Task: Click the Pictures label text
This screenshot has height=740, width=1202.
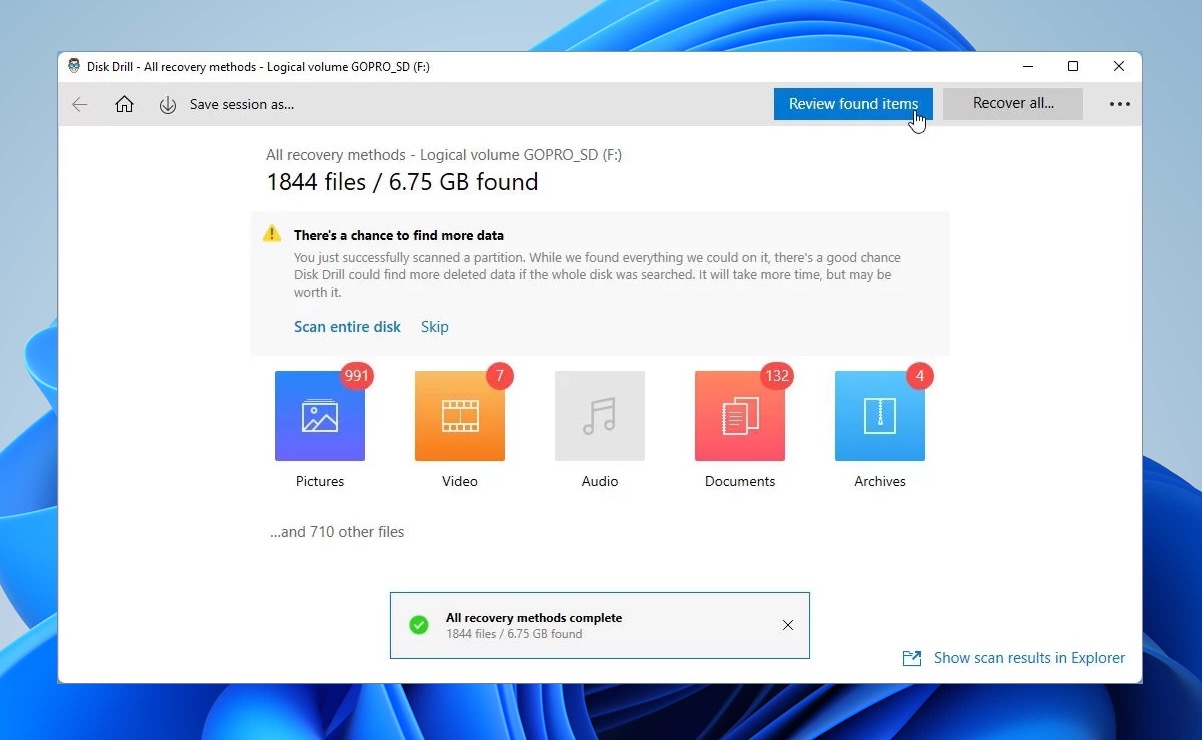Action: 320,481
